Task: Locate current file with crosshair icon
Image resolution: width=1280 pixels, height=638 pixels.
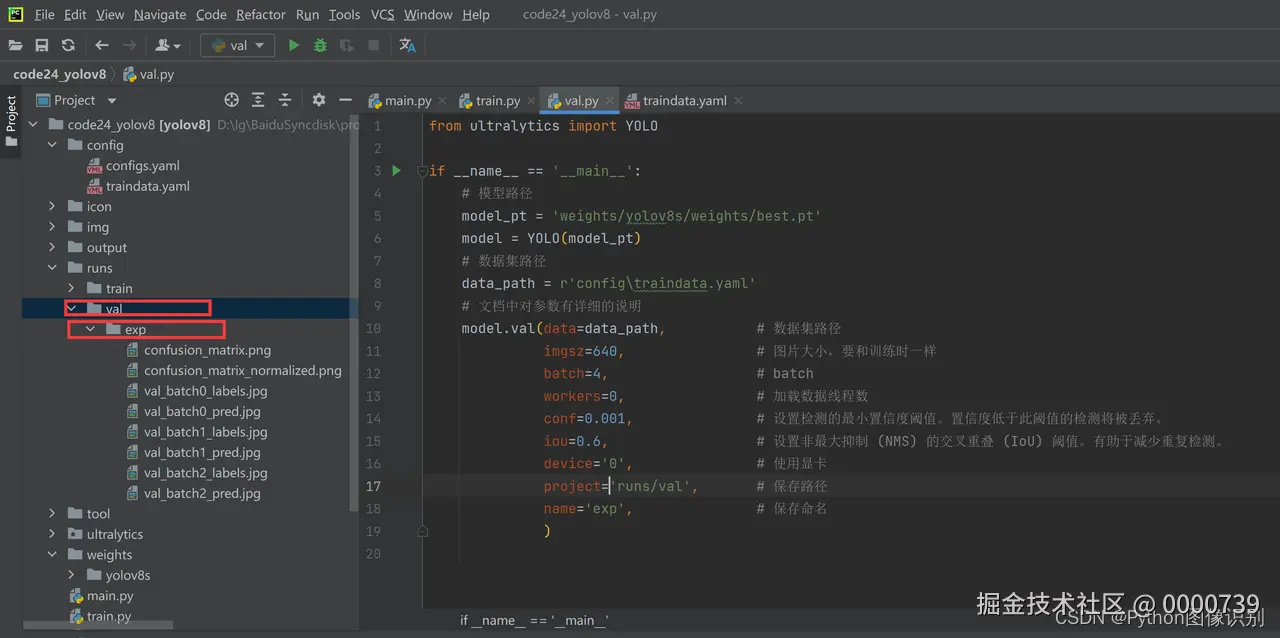Action: [231, 100]
